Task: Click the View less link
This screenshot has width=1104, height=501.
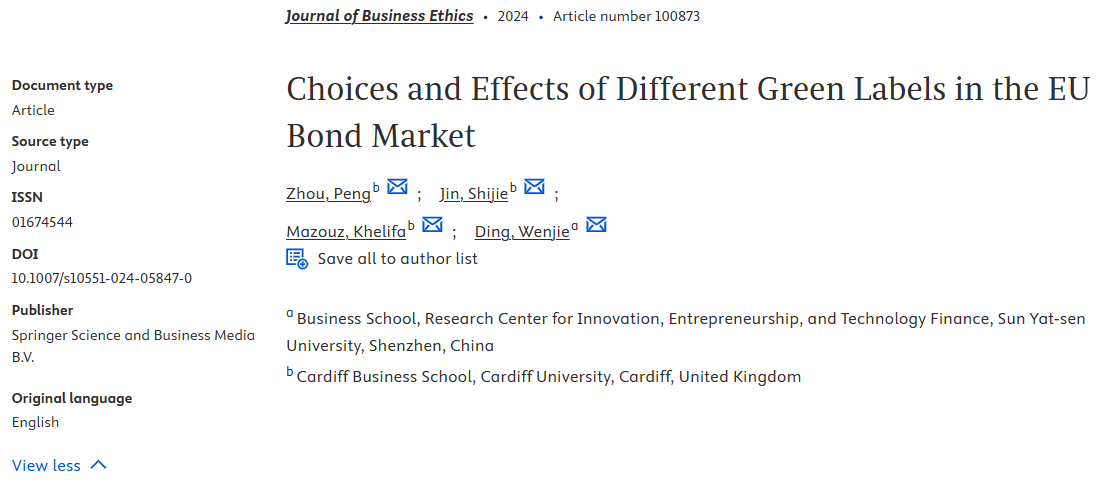Action: (46, 465)
